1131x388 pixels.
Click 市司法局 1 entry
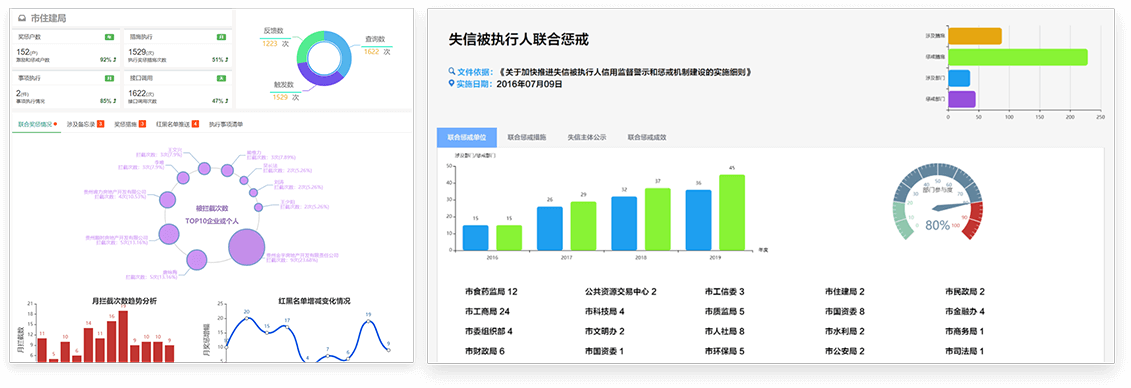(x=964, y=351)
